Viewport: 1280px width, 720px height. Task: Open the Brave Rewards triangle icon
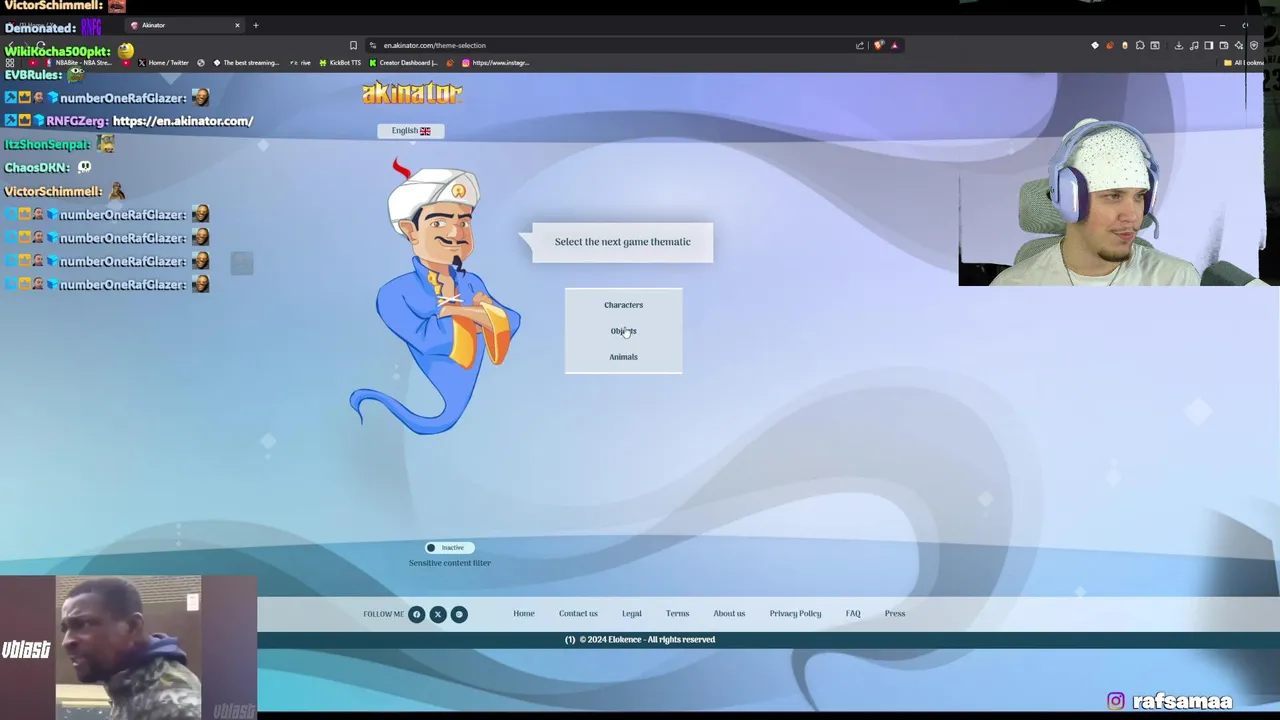[x=894, y=45]
